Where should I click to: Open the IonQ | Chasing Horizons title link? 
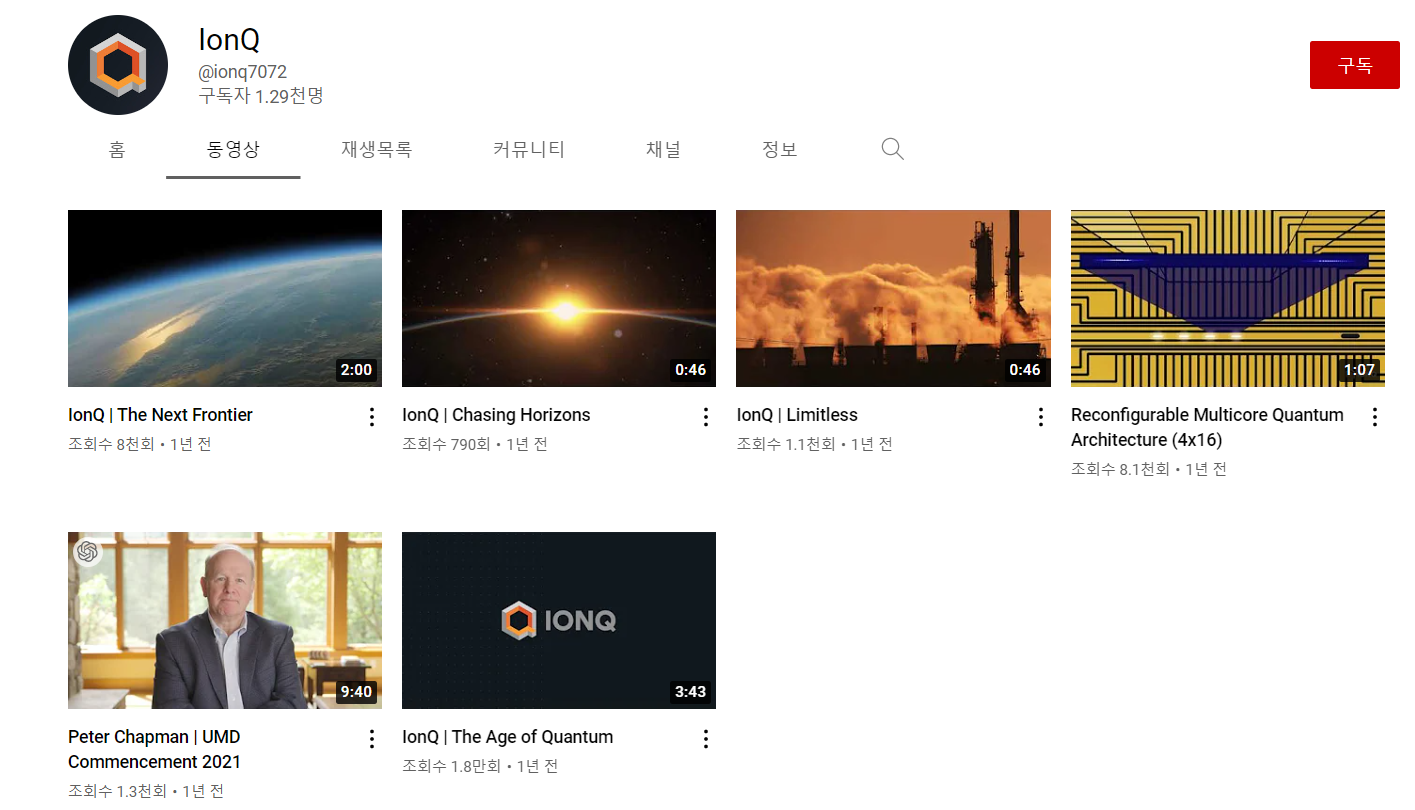tap(496, 415)
